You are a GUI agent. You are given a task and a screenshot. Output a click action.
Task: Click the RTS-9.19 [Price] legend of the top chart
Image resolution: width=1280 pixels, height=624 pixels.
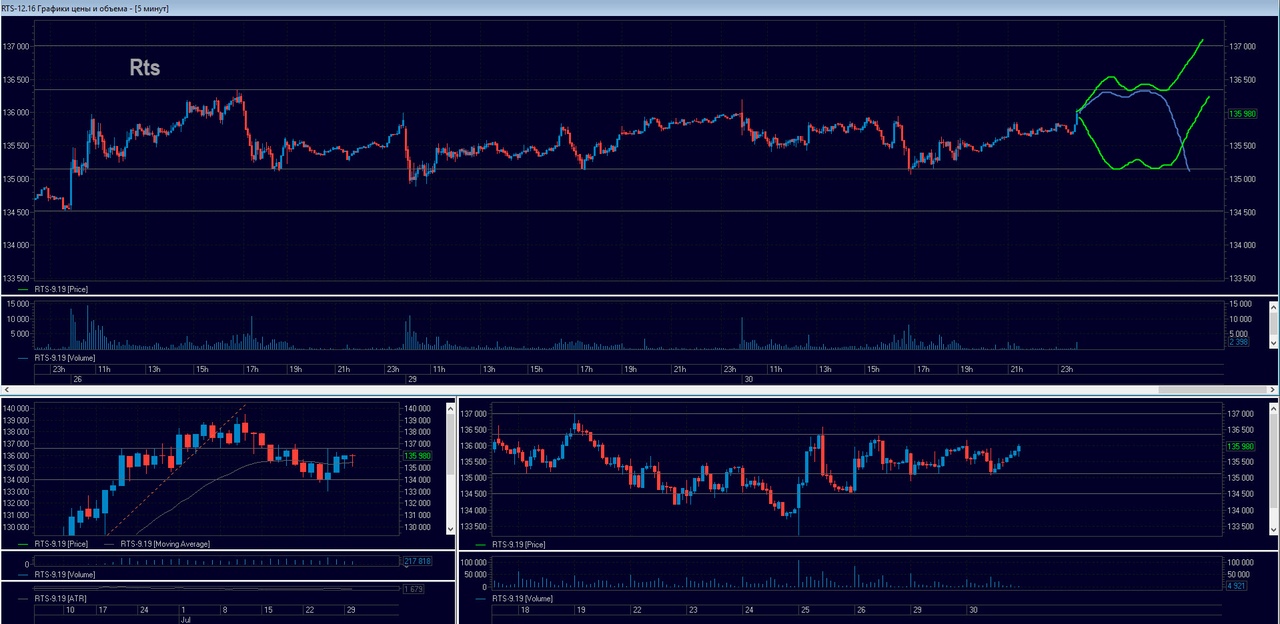[x=61, y=288]
